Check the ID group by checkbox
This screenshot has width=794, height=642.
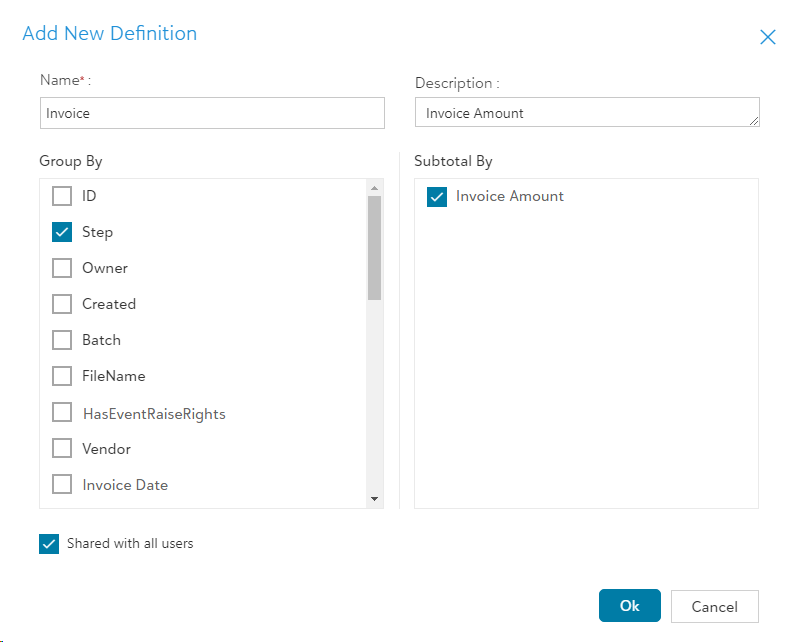point(62,196)
